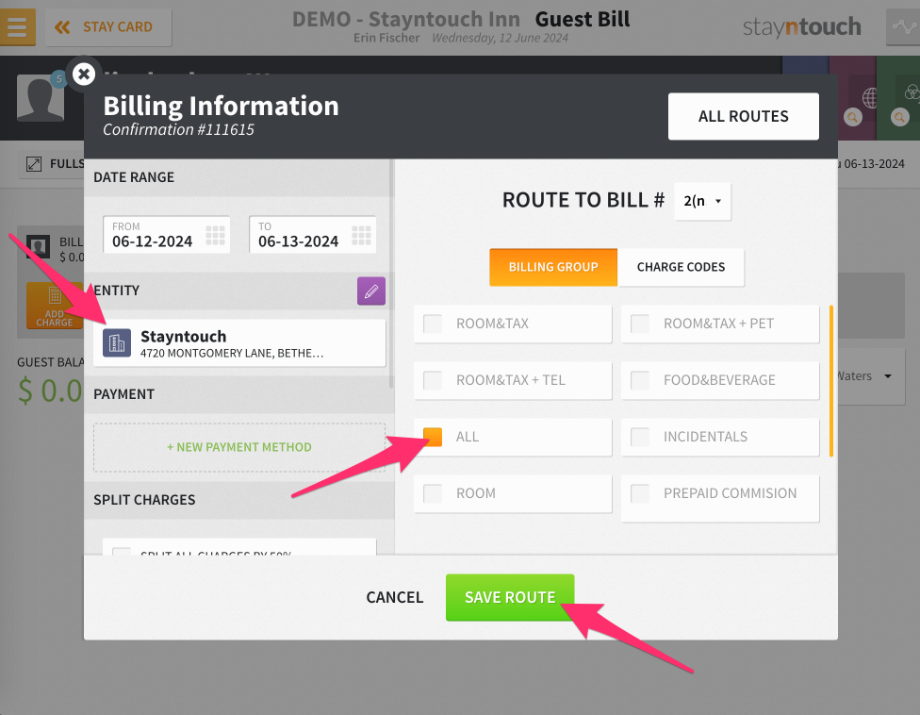The image size is (920, 715).
Task: Open the TO date calendar icon
Action: [361, 235]
